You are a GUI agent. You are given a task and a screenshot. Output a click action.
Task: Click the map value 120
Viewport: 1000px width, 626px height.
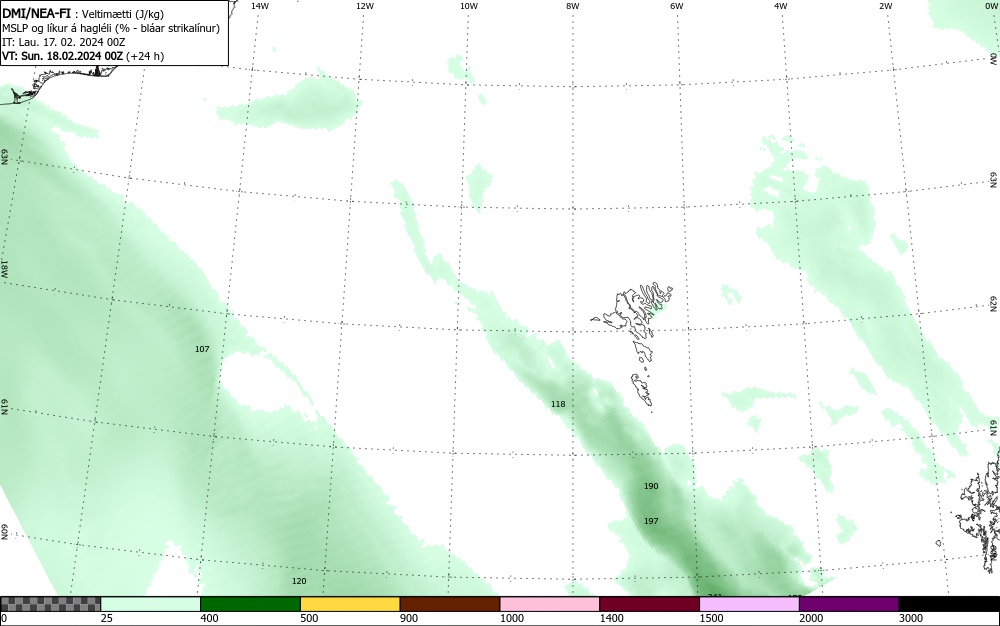click(299, 581)
